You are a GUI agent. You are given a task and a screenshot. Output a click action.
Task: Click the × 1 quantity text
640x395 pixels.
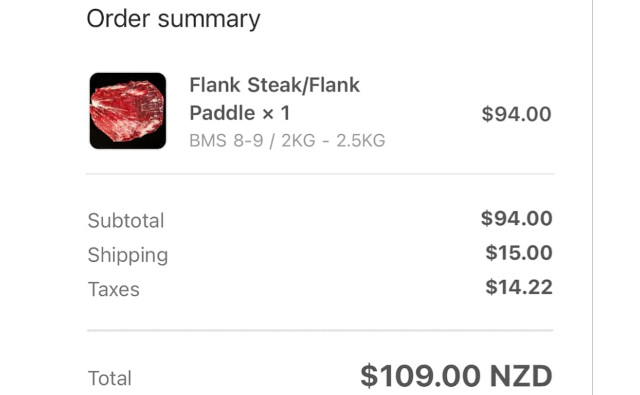276,113
